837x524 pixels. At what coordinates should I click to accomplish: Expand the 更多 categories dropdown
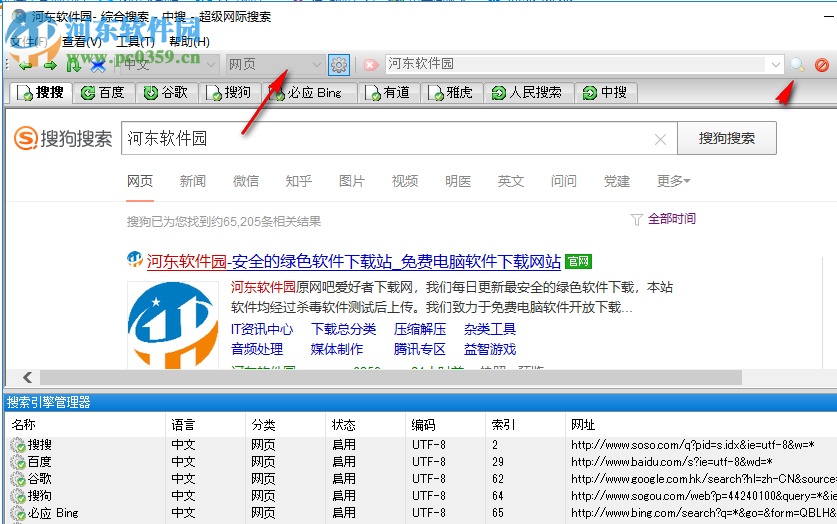tap(673, 181)
